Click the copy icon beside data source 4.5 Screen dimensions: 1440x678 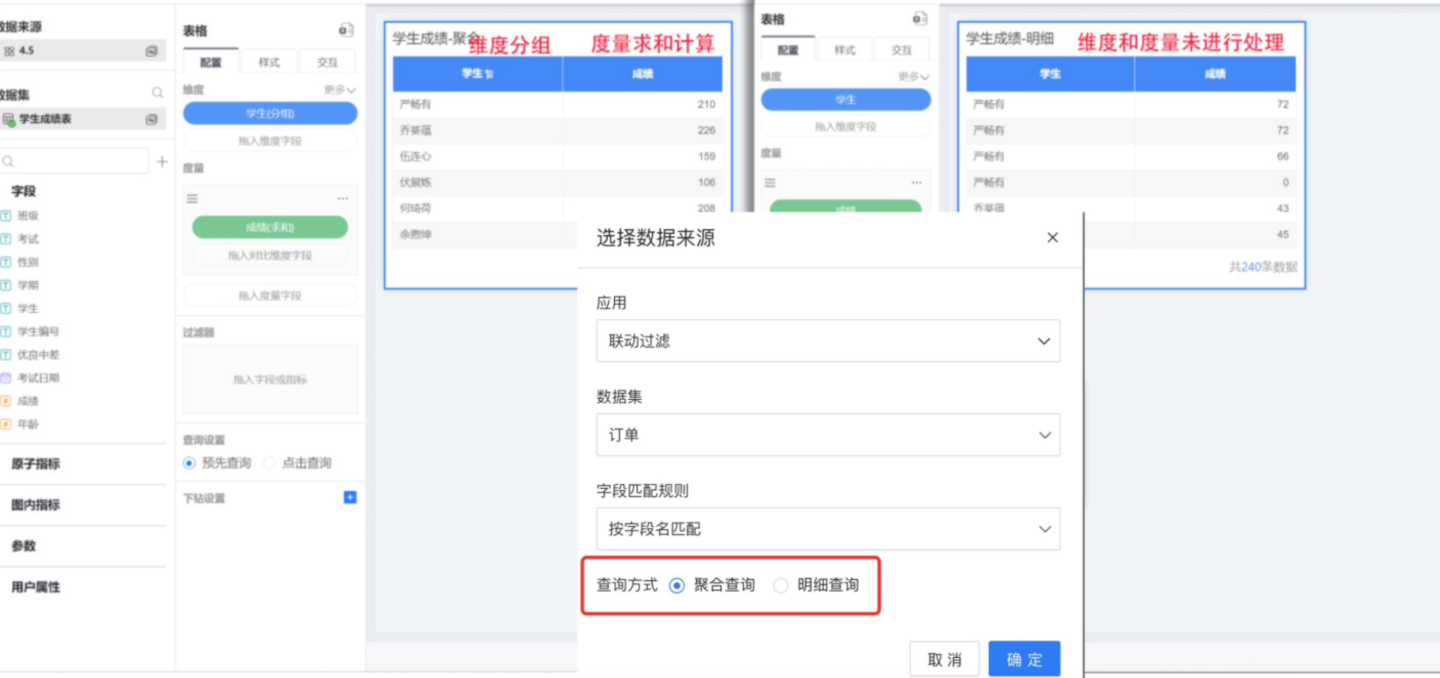pos(152,50)
